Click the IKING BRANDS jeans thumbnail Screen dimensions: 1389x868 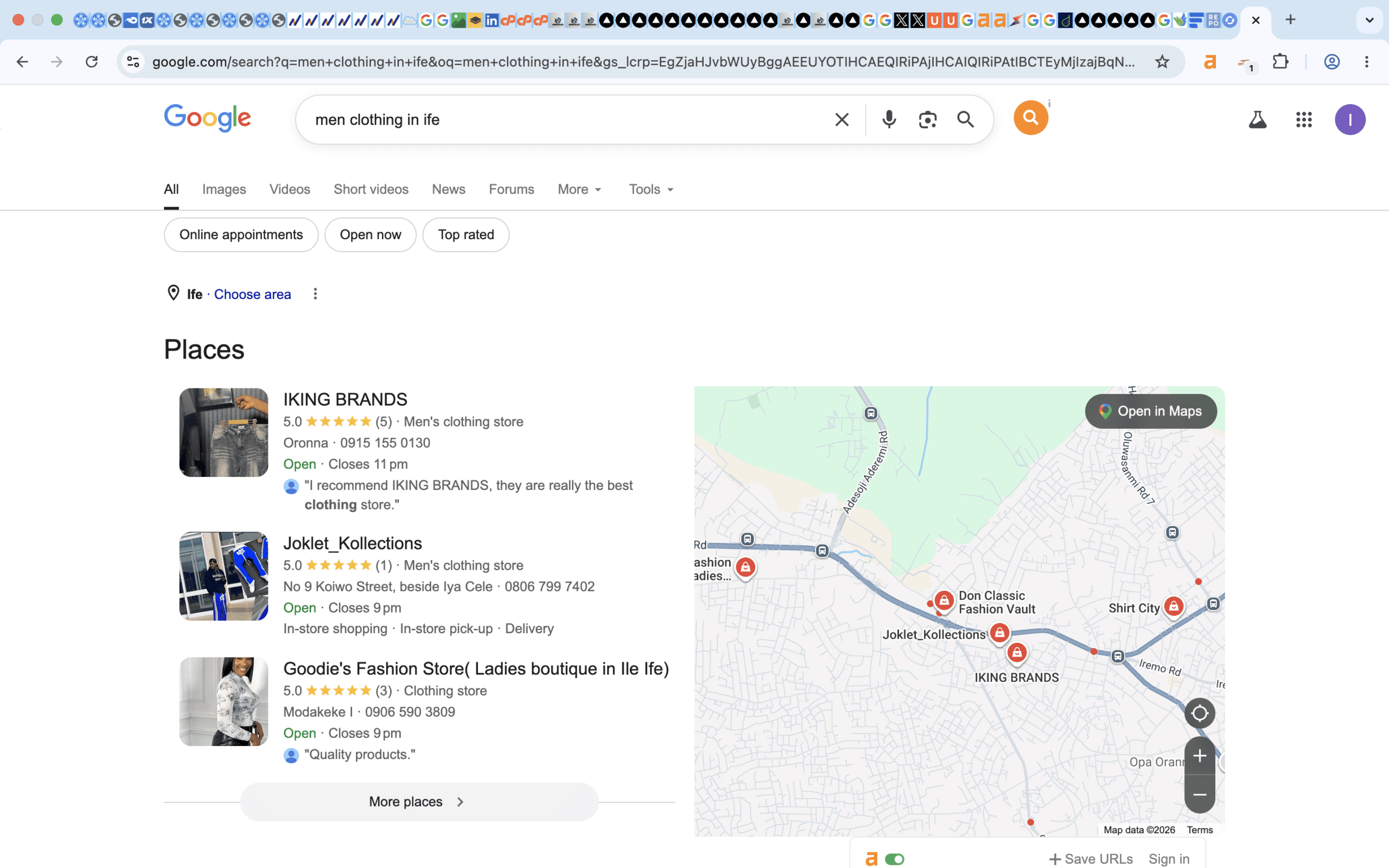tap(224, 432)
